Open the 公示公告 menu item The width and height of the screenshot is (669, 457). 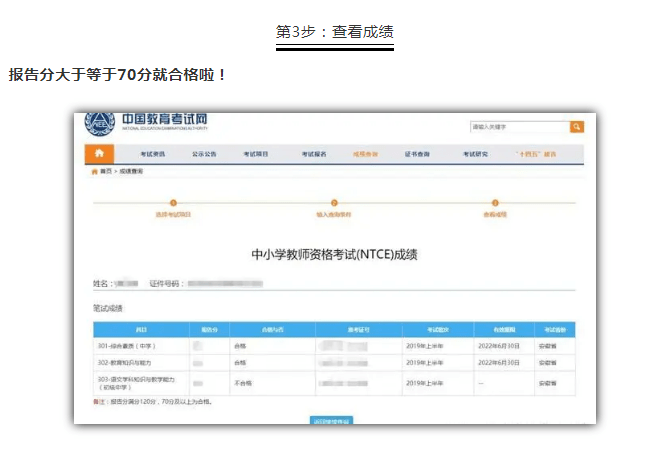pos(204,154)
